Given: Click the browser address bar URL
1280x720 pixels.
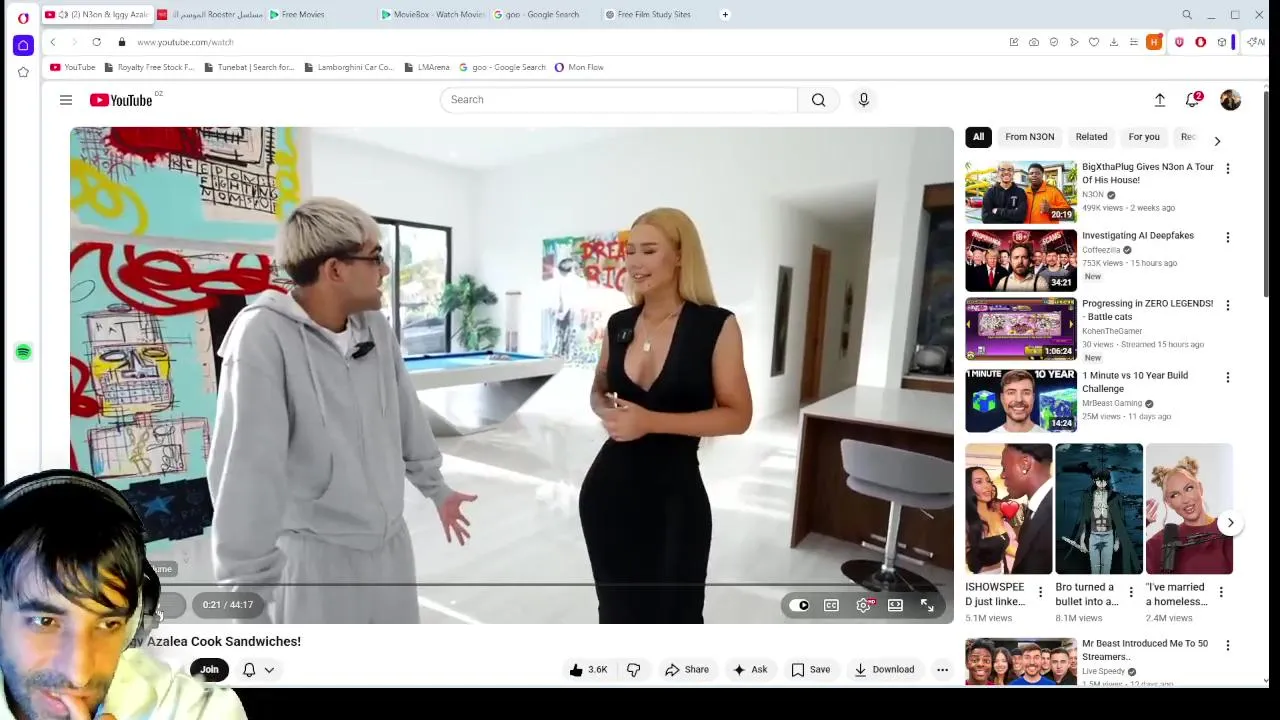Looking at the screenshot, I should tap(185, 42).
